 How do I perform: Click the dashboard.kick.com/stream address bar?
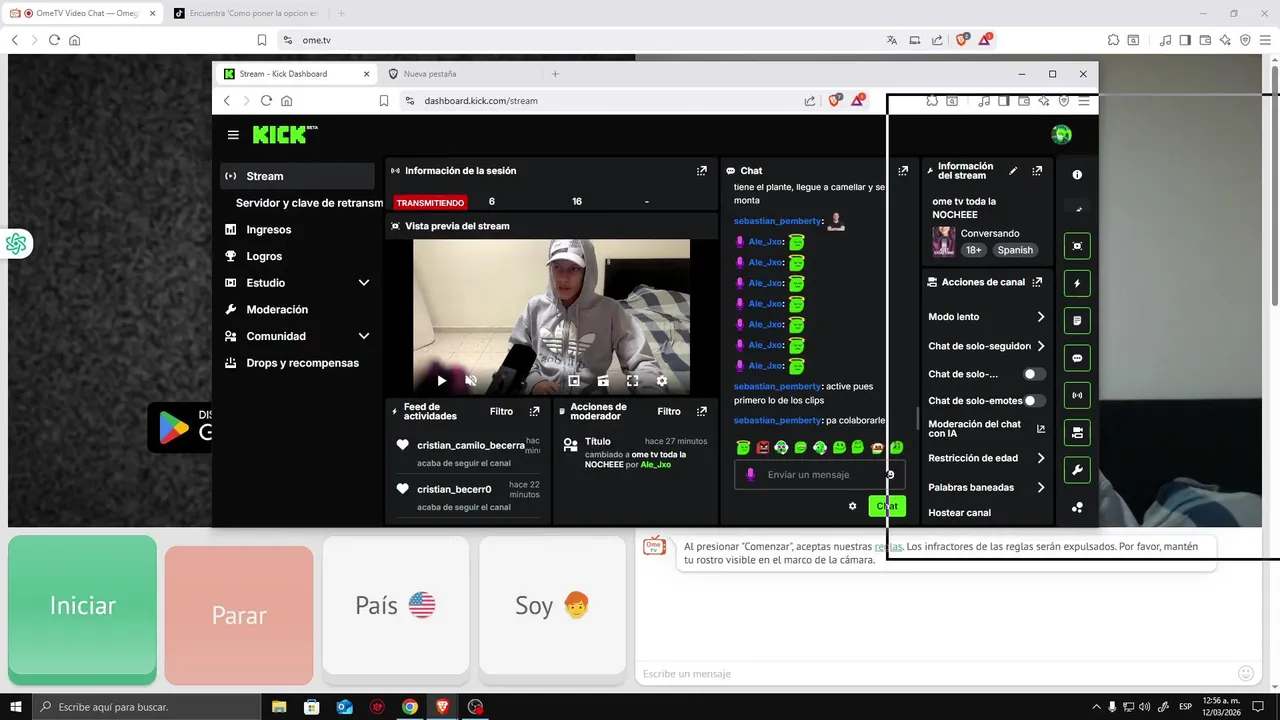pyautogui.click(x=600, y=101)
